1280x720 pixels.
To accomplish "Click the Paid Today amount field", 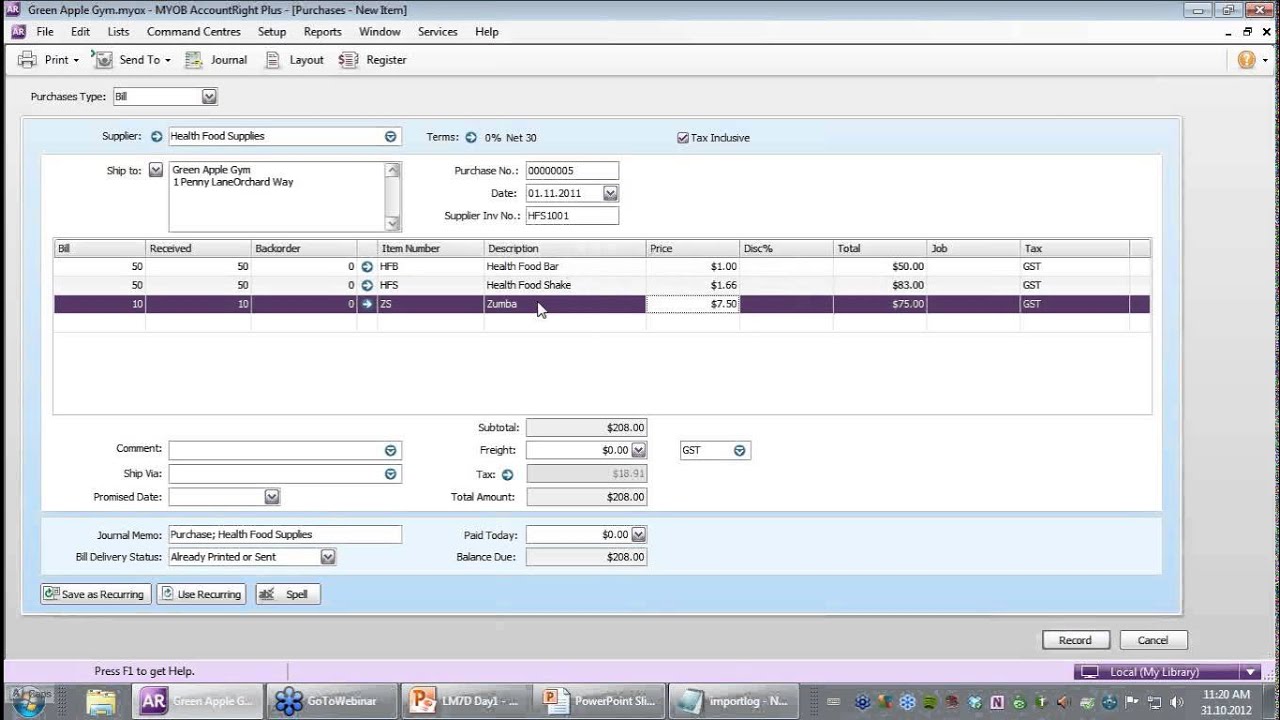I will pyautogui.click(x=578, y=535).
